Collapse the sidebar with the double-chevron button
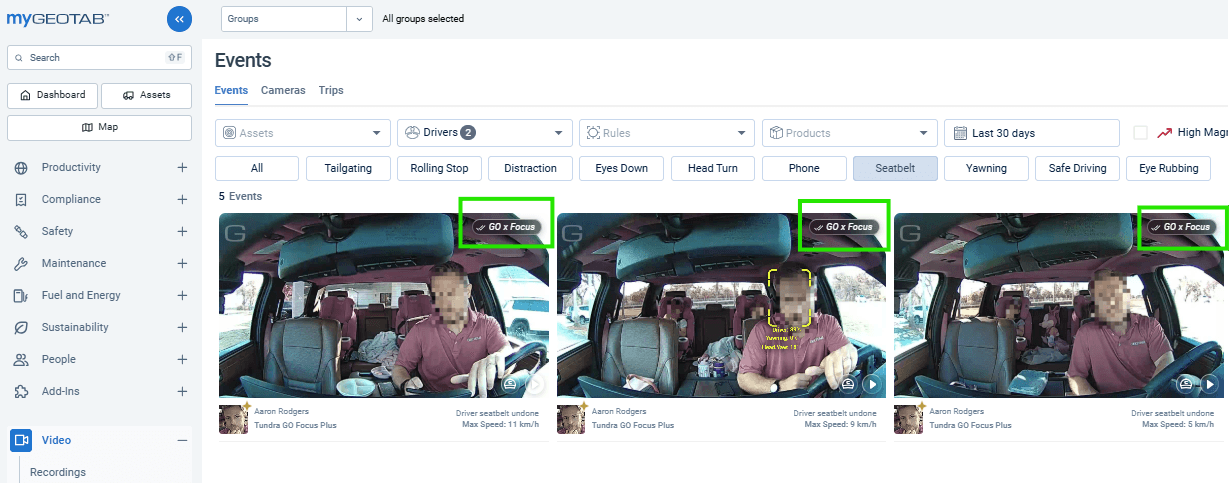The image size is (1230, 483). (x=179, y=18)
